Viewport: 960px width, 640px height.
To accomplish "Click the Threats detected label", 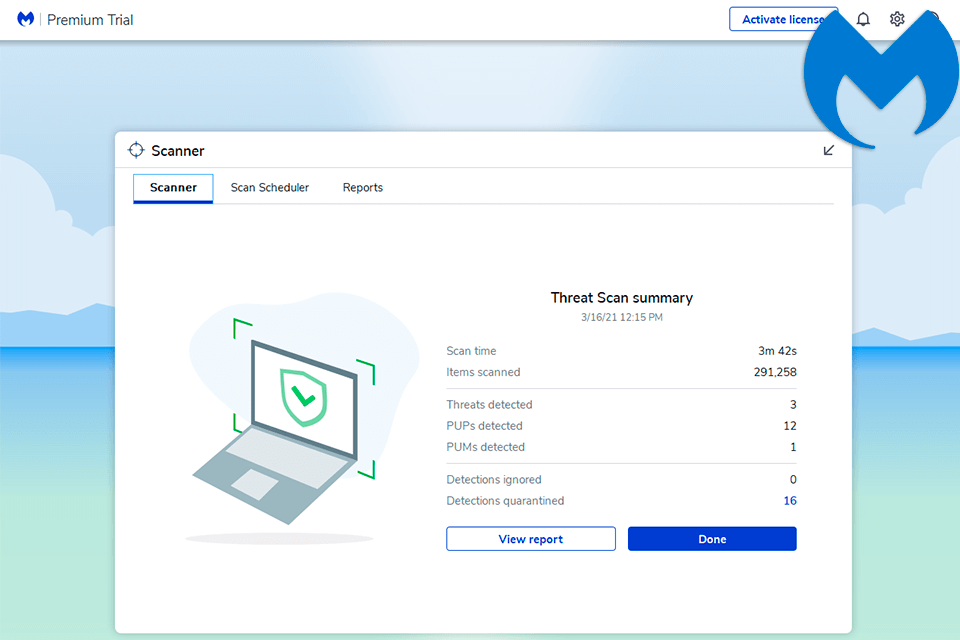I will tap(489, 405).
